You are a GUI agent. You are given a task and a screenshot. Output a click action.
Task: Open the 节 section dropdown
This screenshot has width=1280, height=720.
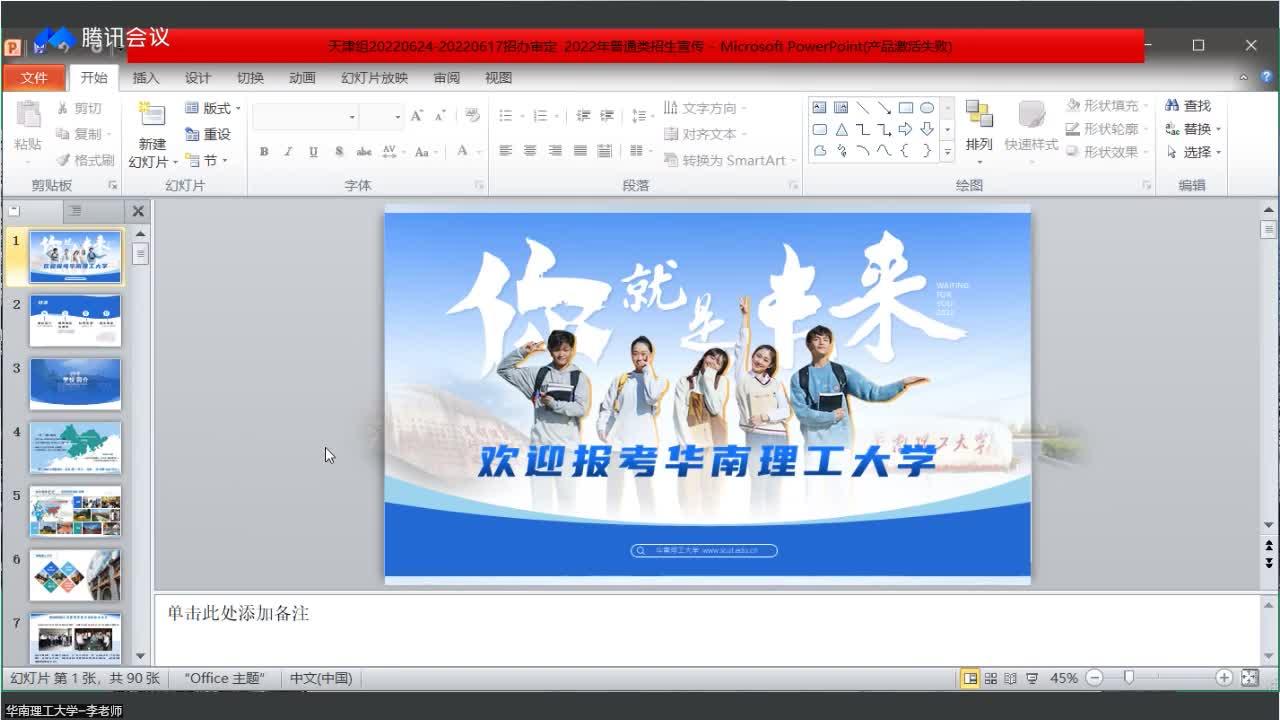tap(206, 160)
